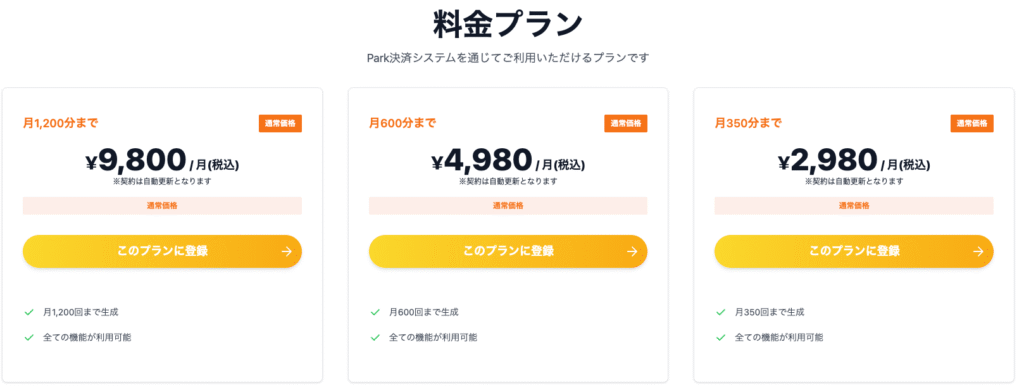
Task: Click green checkmark beside 月600回まで生成
Action: 375,312
